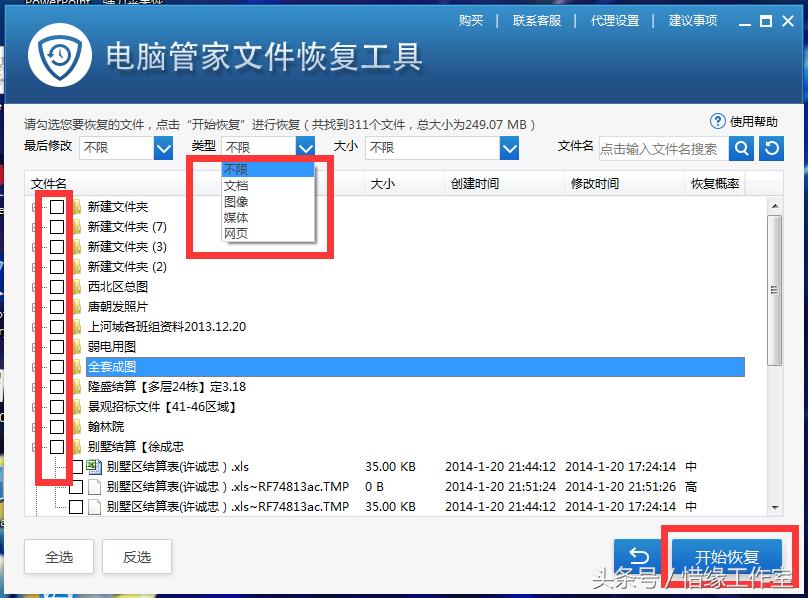Image resolution: width=808 pixels, height=598 pixels.
Task: Click the folder icon of 唐朝发照片
Action: (x=75, y=306)
